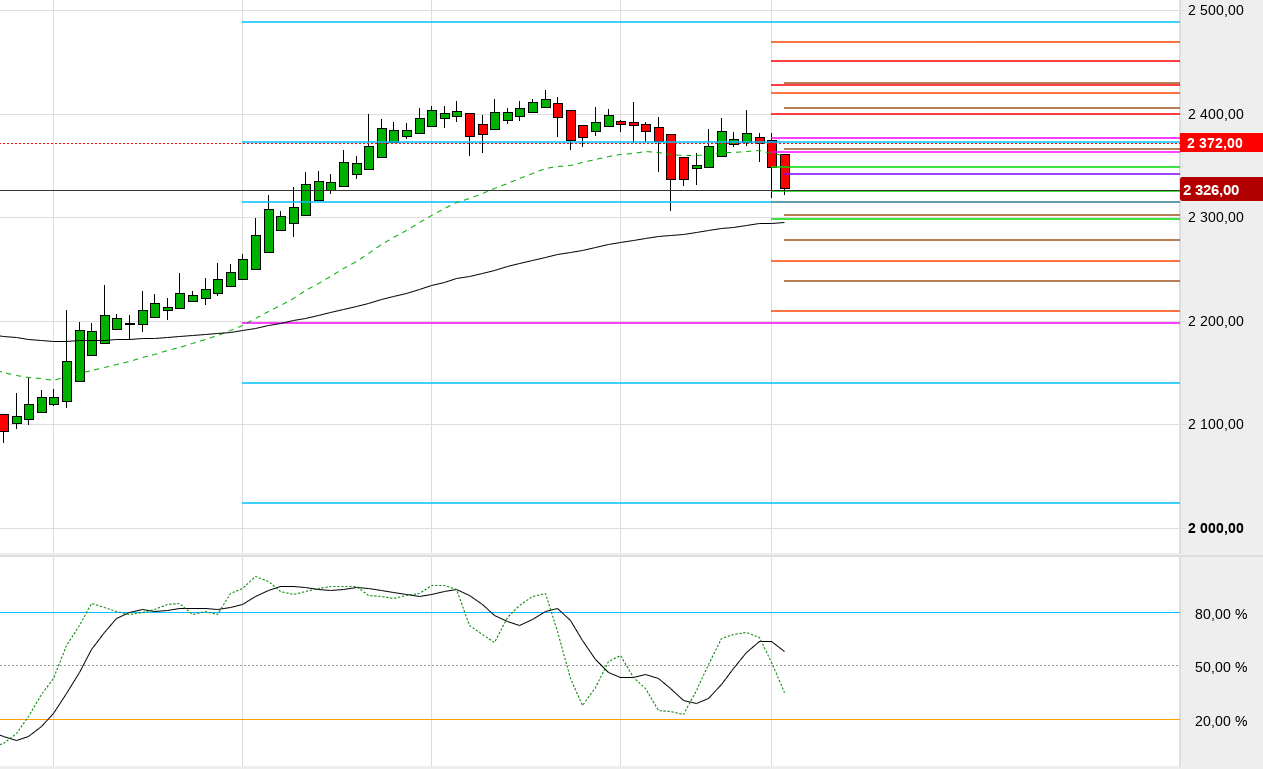The image size is (1263, 769).
Task: Click the 50,00 % oscillator label
Action: click(x=1221, y=667)
